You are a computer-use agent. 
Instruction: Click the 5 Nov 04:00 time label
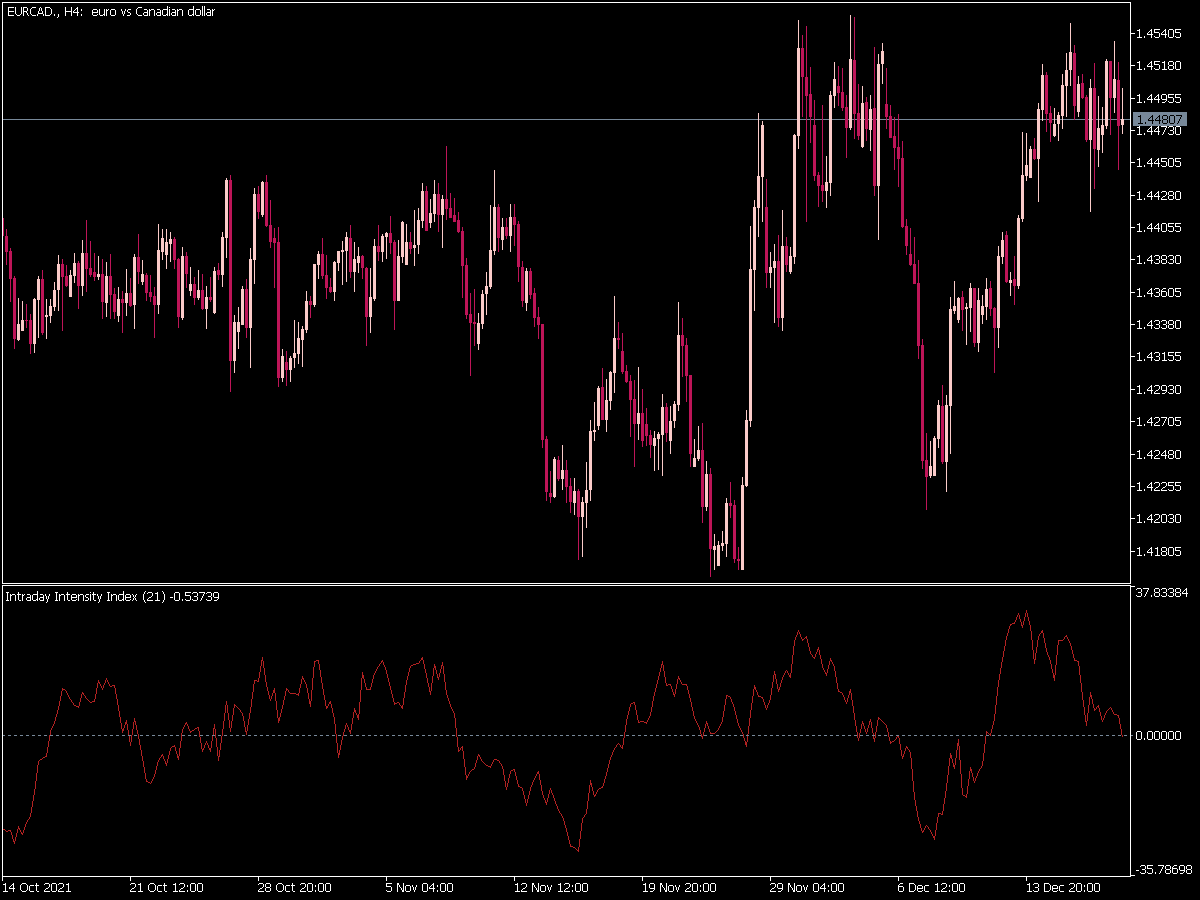(x=420, y=887)
